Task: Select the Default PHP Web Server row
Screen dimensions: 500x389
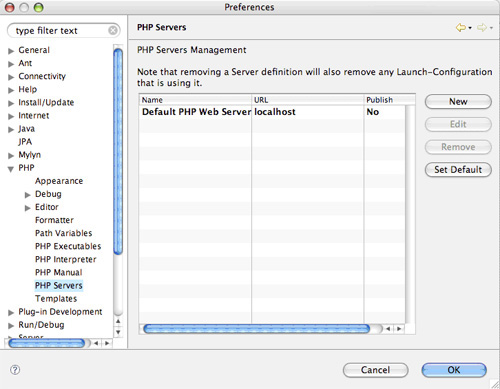Action: pos(272,112)
